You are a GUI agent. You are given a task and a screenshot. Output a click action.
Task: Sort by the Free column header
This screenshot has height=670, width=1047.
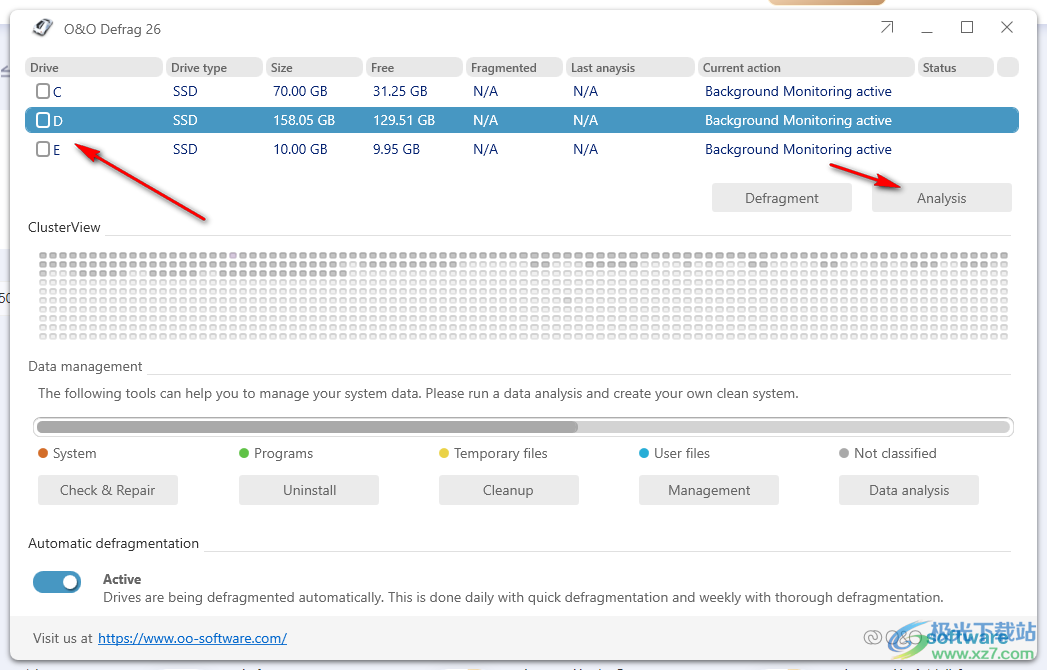tap(414, 67)
